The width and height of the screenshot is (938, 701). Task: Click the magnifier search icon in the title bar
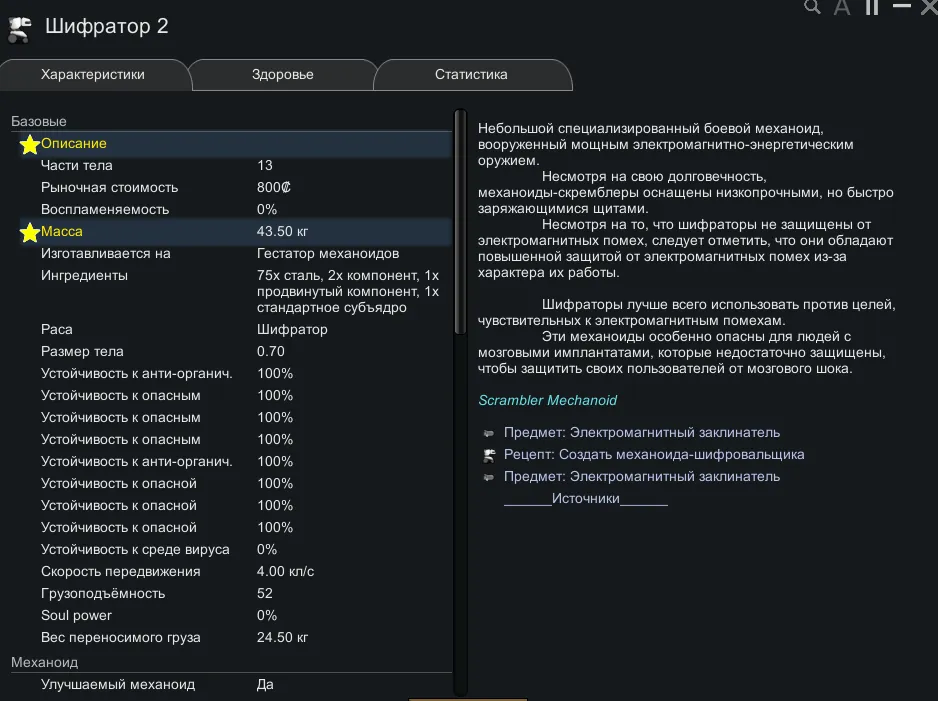(813, 8)
